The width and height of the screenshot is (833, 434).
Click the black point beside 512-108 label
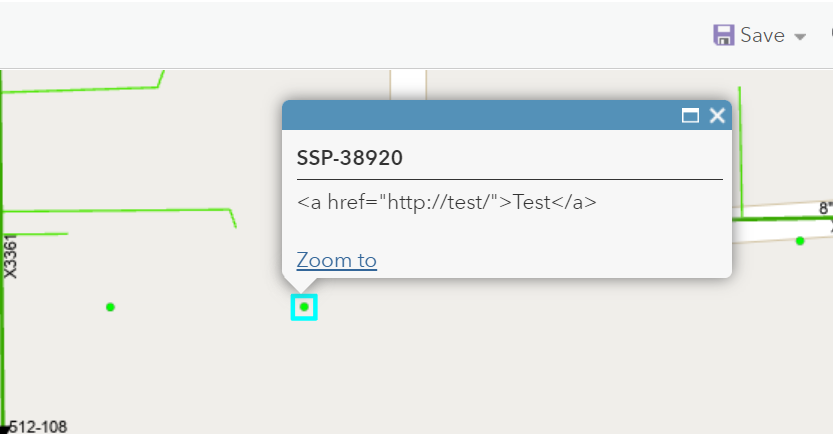point(4,430)
